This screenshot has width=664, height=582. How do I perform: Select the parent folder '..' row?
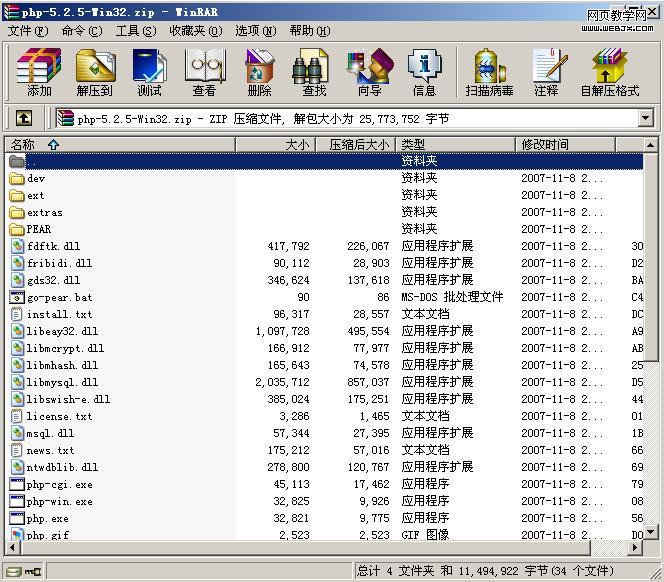click(x=325, y=161)
